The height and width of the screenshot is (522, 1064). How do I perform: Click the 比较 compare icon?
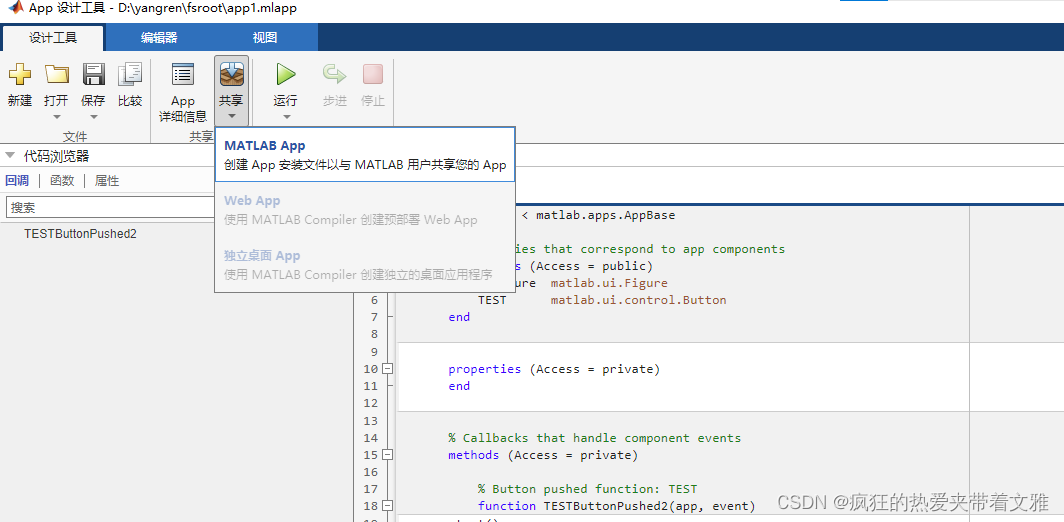(130, 75)
